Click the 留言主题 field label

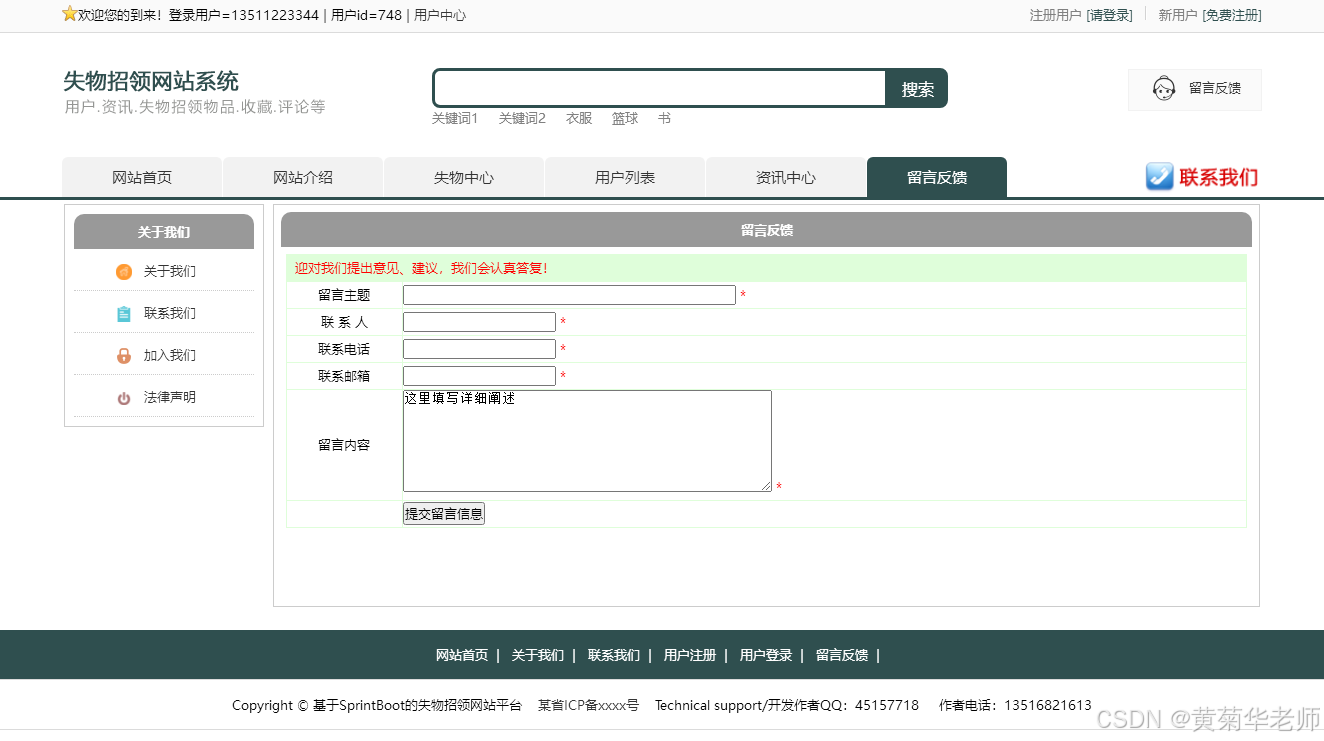pyautogui.click(x=344, y=295)
